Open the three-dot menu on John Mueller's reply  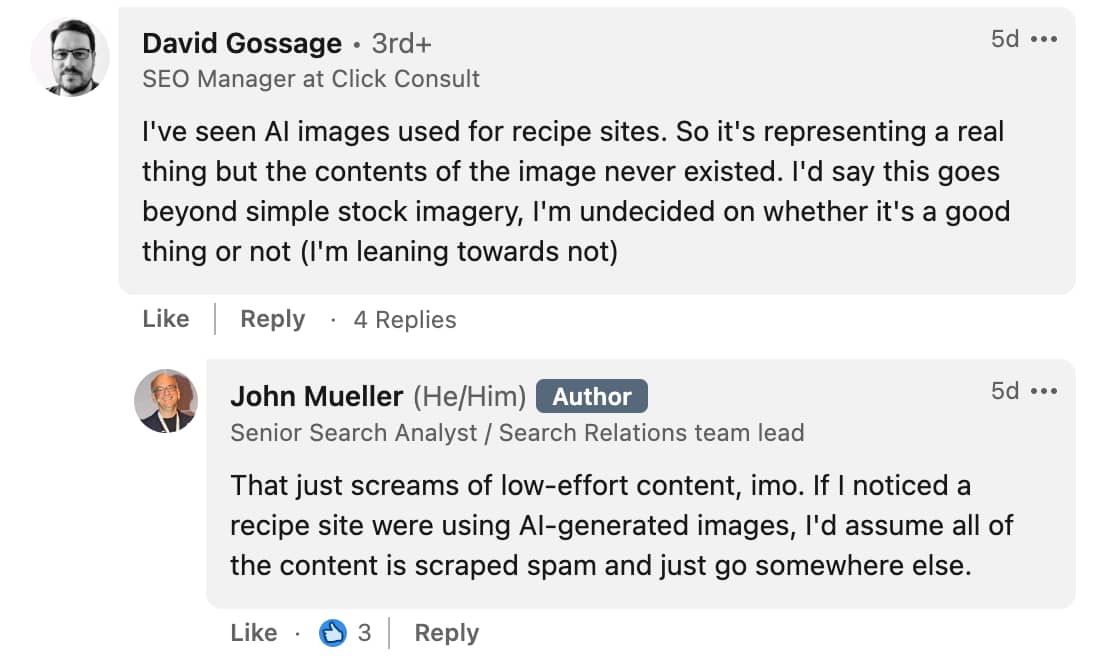coord(1044,392)
